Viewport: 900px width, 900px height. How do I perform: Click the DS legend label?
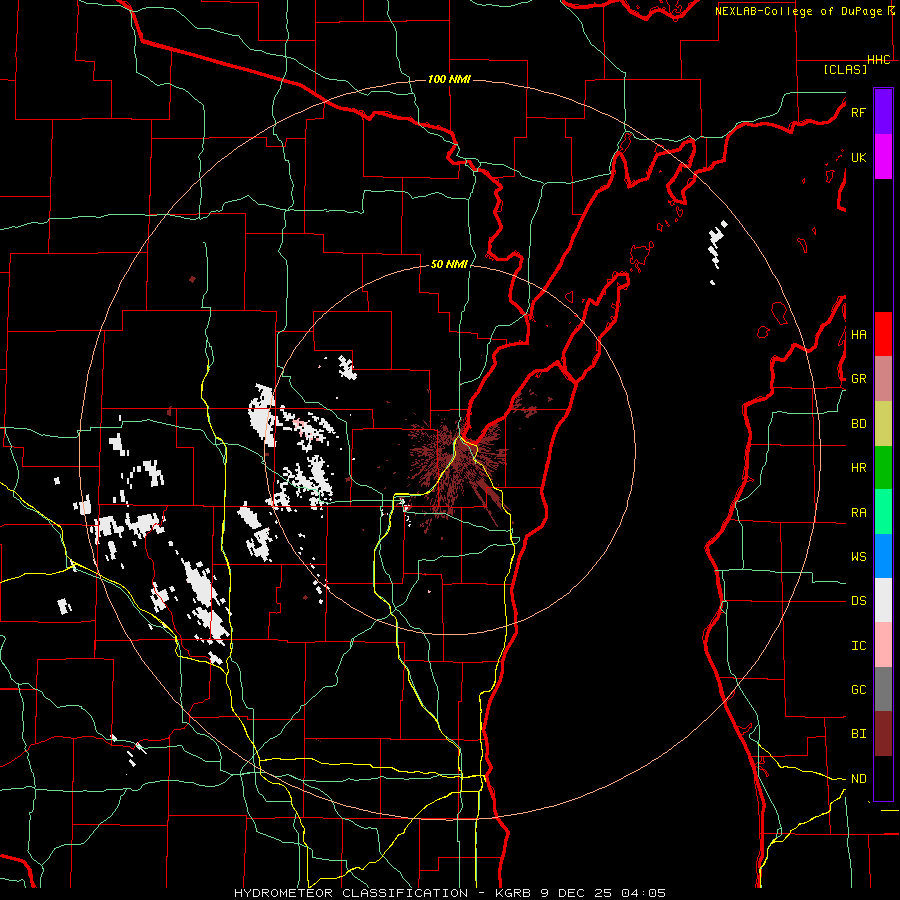(858, 601)
